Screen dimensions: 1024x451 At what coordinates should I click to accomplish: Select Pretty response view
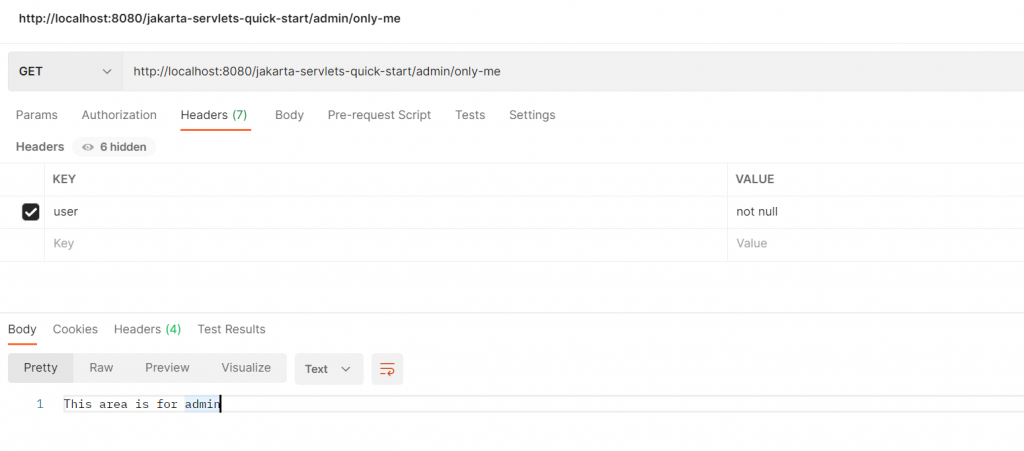(40, 368)
